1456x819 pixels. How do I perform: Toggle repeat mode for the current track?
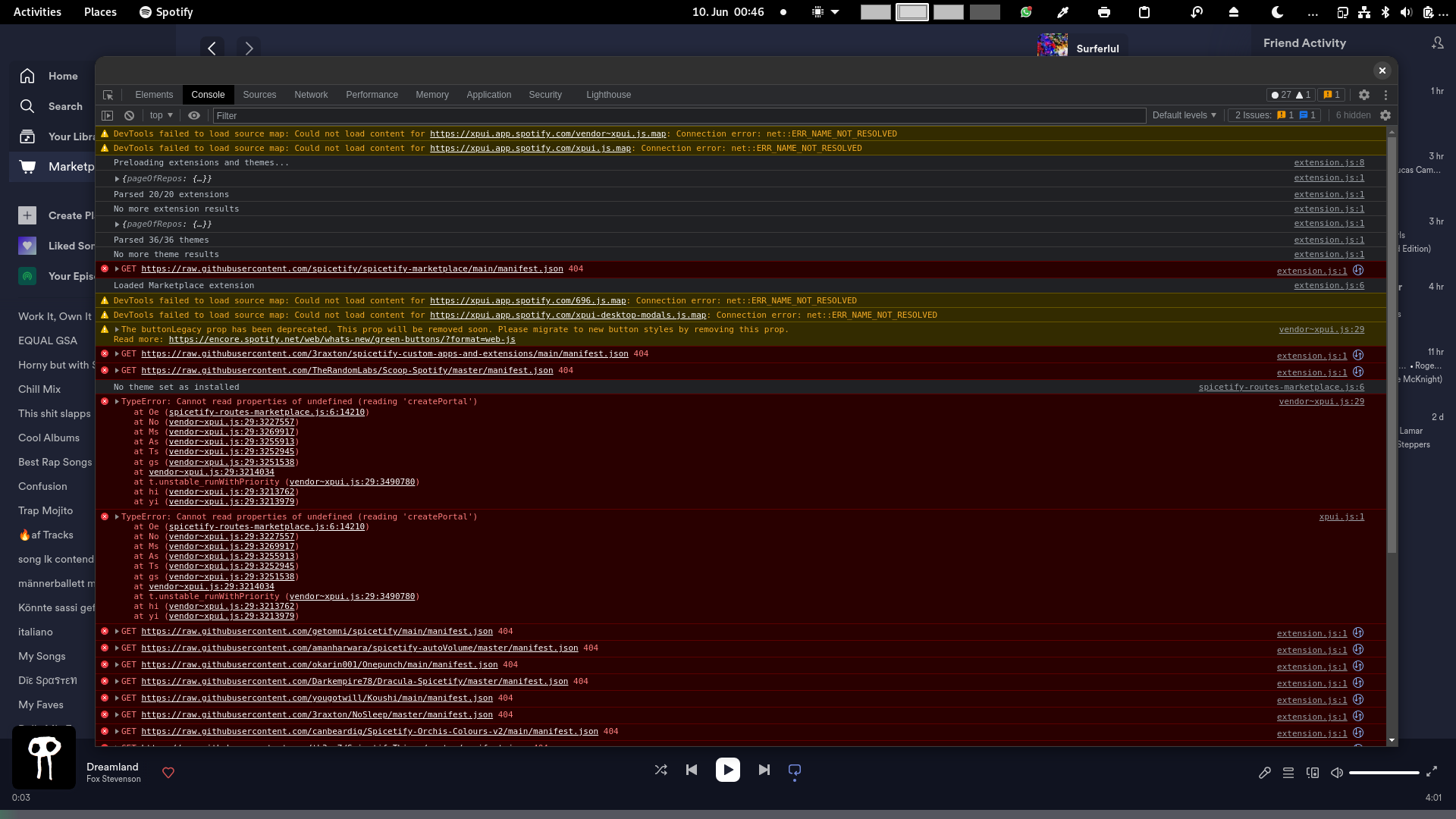tap(794, 770)
